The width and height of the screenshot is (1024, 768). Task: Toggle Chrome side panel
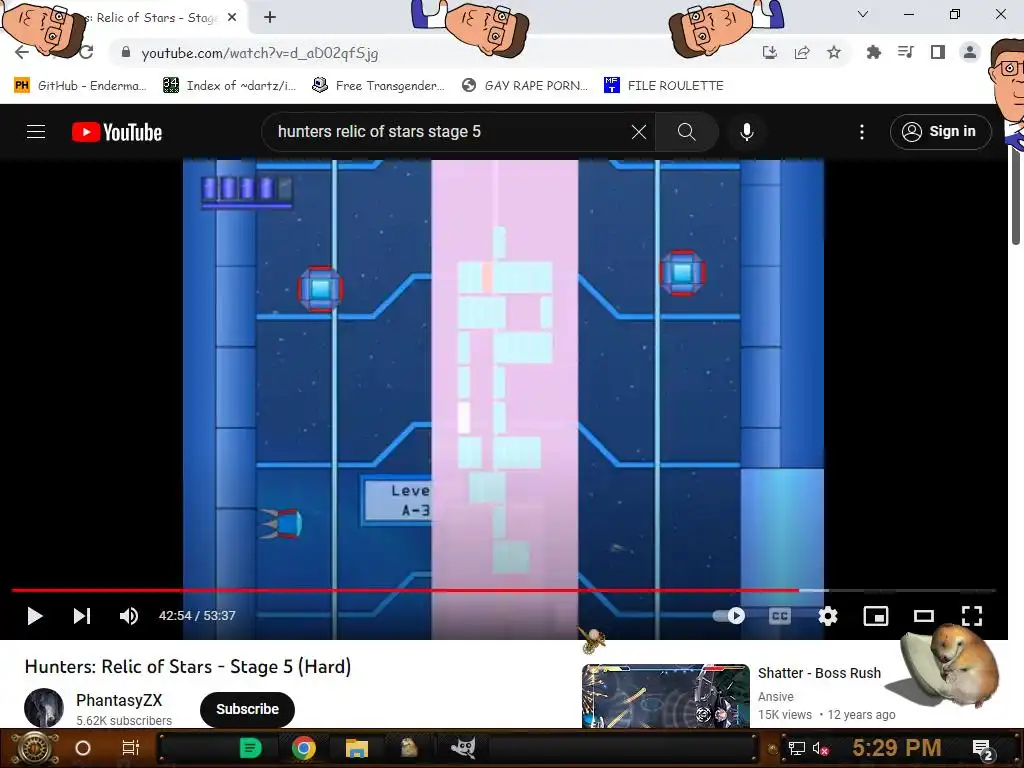point(938,52)
